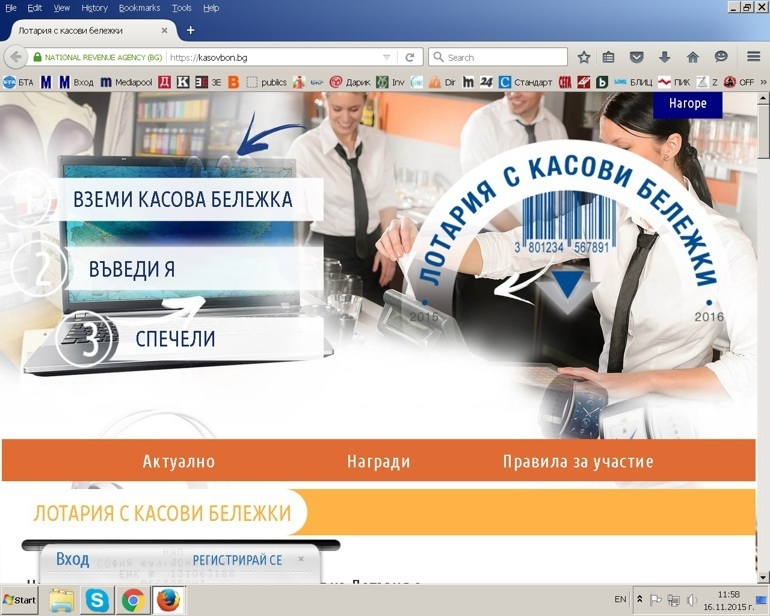Open the orange B bookmark icon
The width and height of the screenshot is (770, 616).
(x=233, y=83)
